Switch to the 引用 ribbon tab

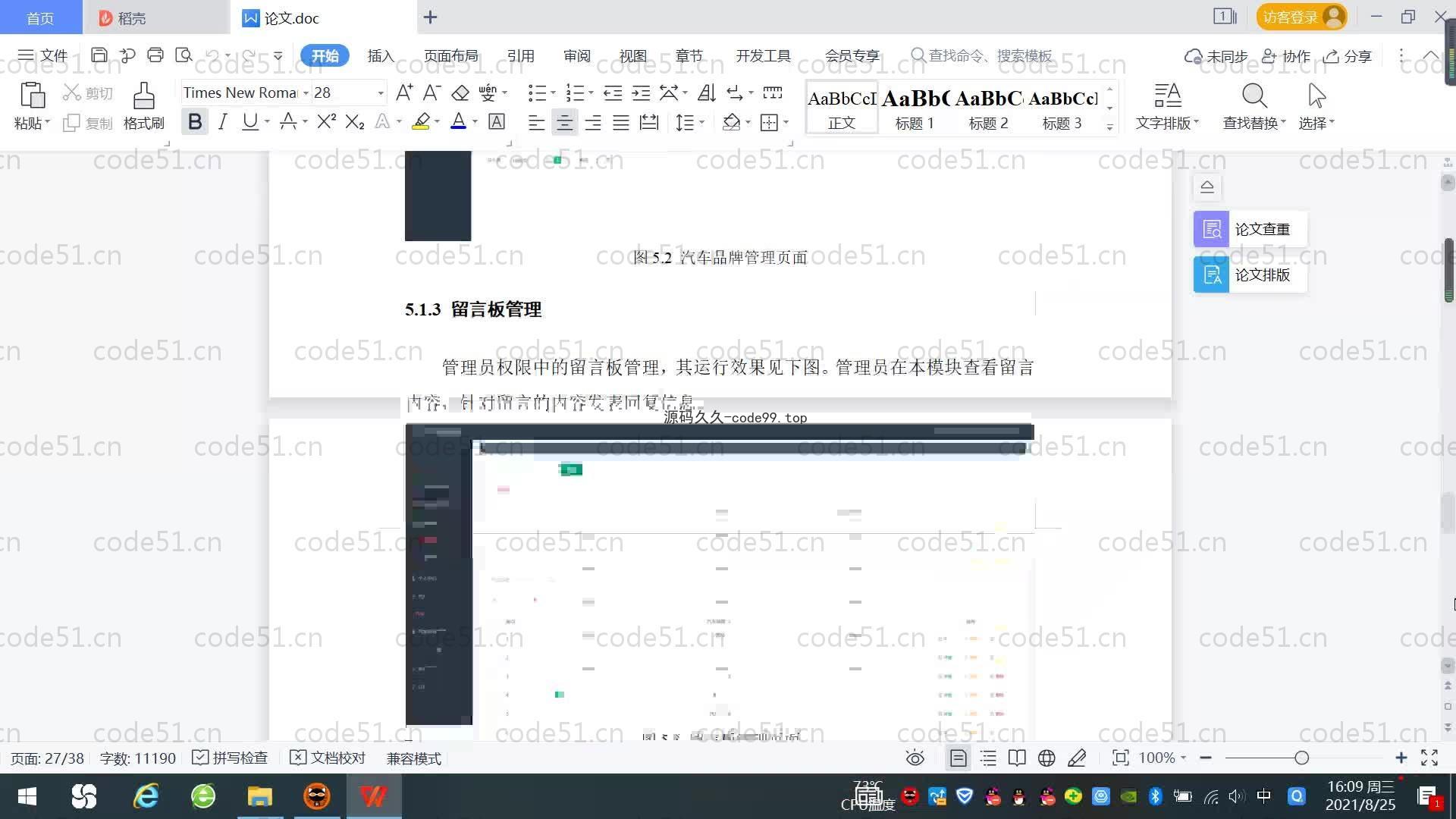tap(520, 55)
